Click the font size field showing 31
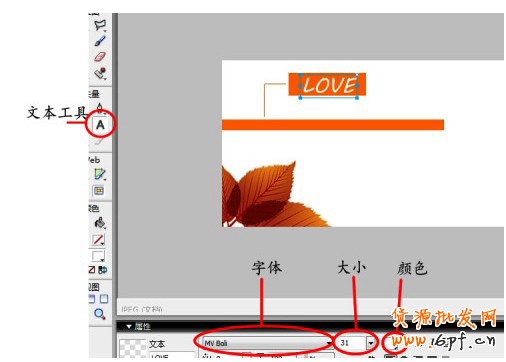 tap(352, 343)
